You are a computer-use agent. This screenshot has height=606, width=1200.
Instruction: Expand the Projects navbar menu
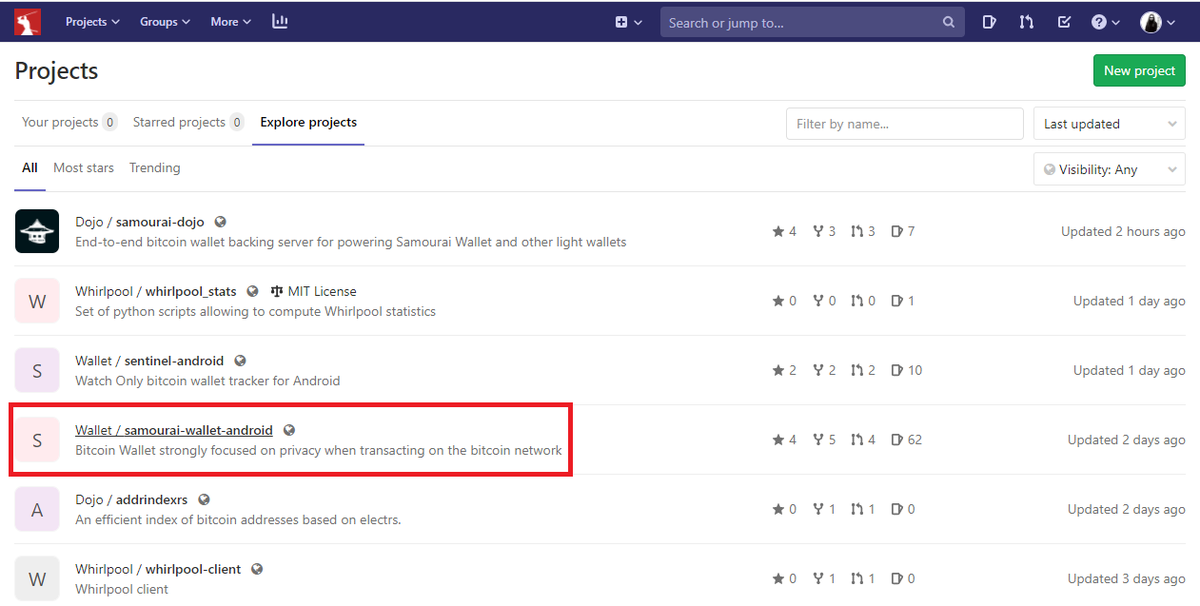pyautogui.click(x=92, y=21)
